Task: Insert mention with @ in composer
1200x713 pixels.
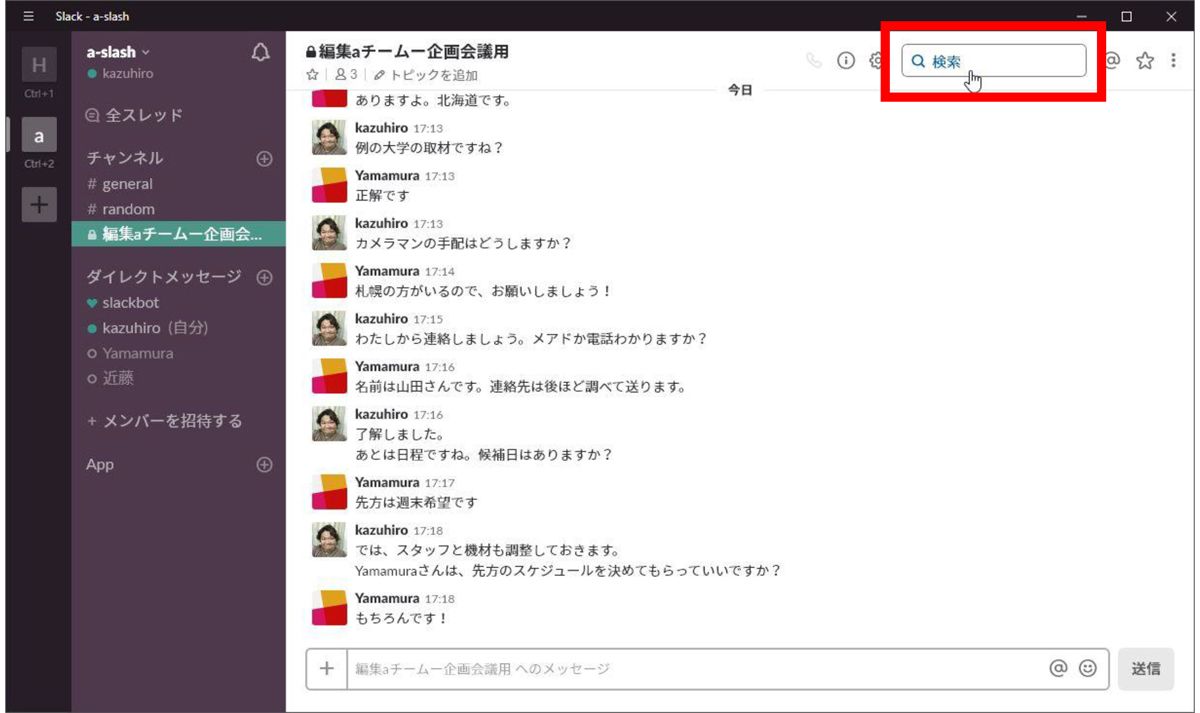Action: click(1058, 668)
